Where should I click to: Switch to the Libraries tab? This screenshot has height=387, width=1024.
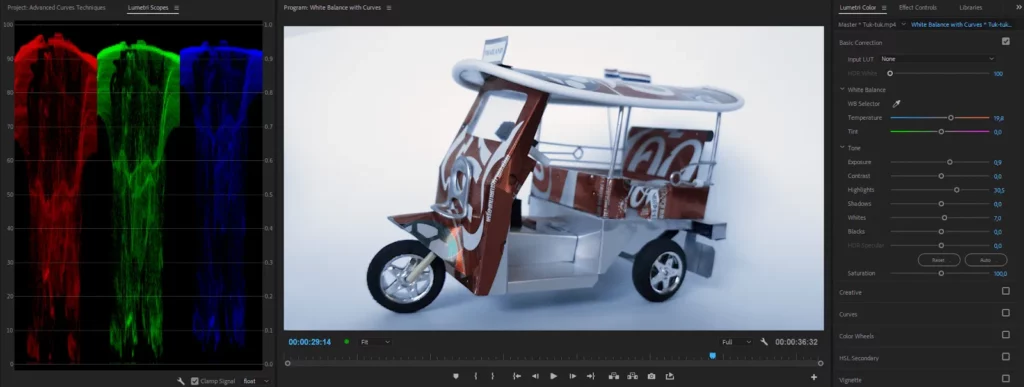point(970,8)
